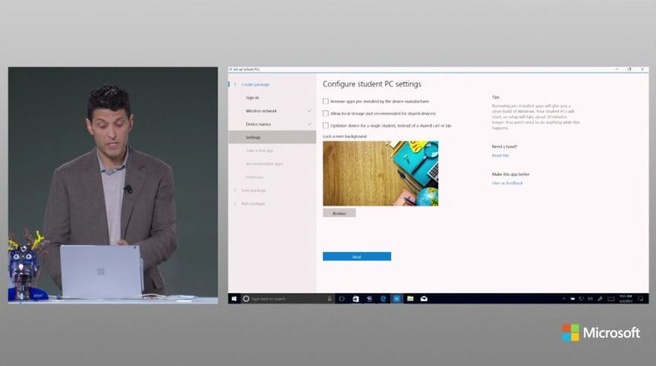Check Allow local storage option
Viewport: 656px width, 366px height.
click(325, 113)
